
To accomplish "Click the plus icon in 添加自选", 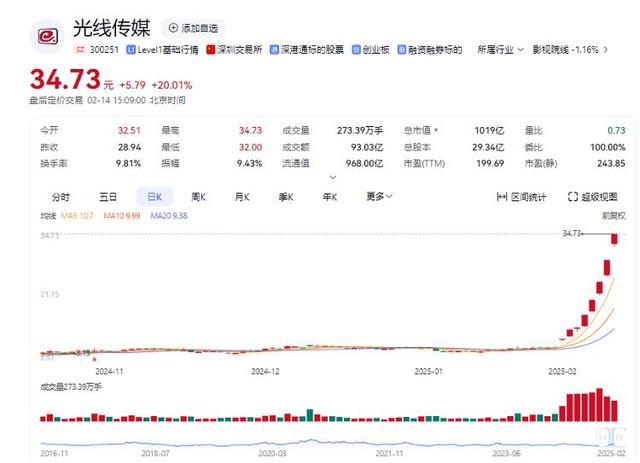I will pos(173,28).
